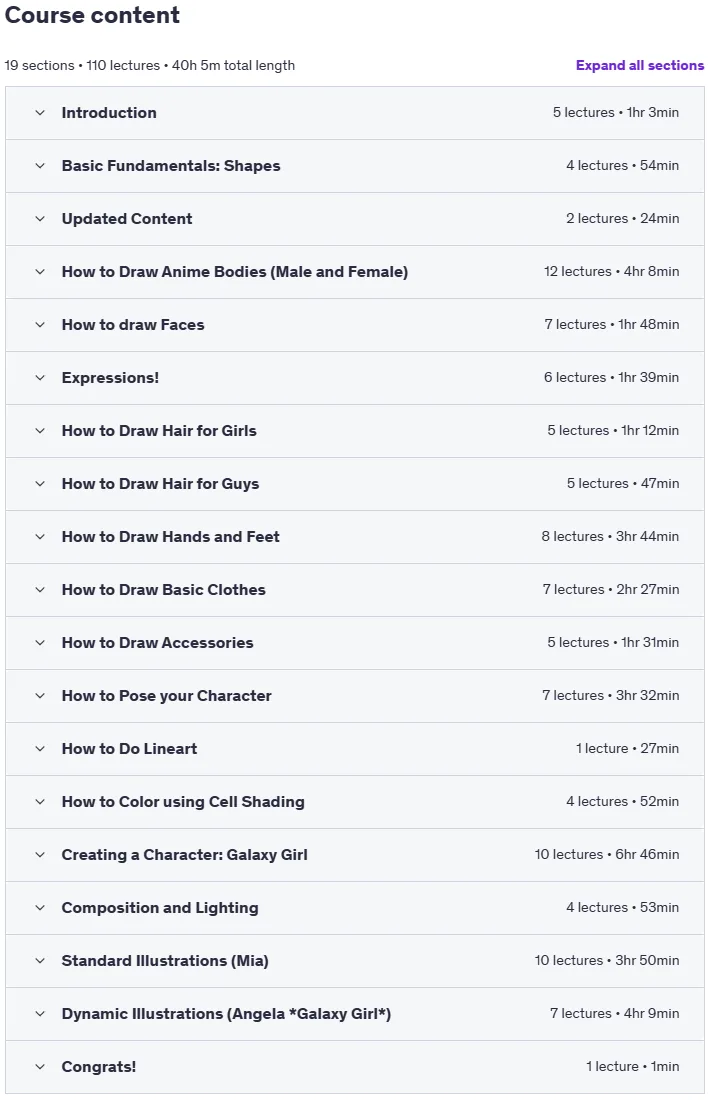The image size is (711, 1100).
Task: Click the How to draw Faces chevron
Action: (40, 325)
